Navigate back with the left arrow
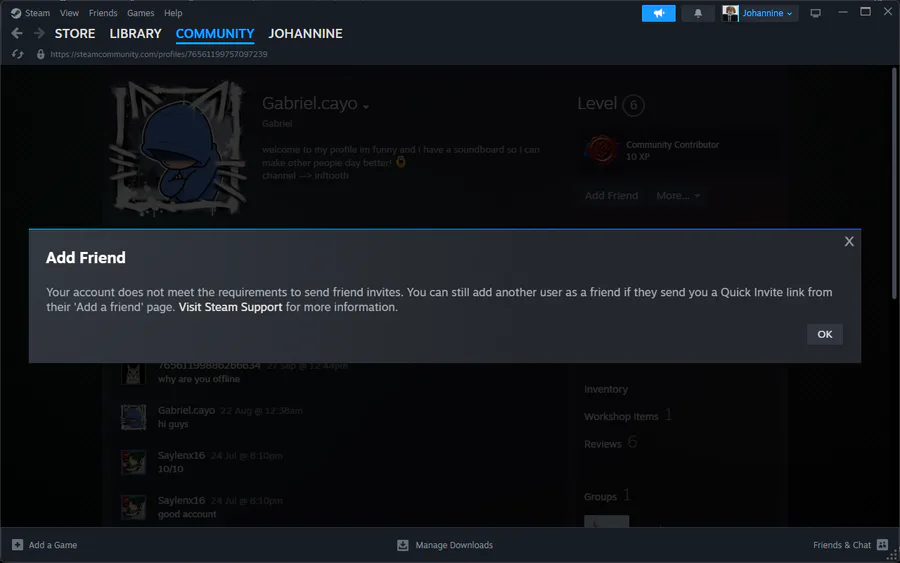The width and height of the screenshot is (900, 563). (x=17, y=33)
